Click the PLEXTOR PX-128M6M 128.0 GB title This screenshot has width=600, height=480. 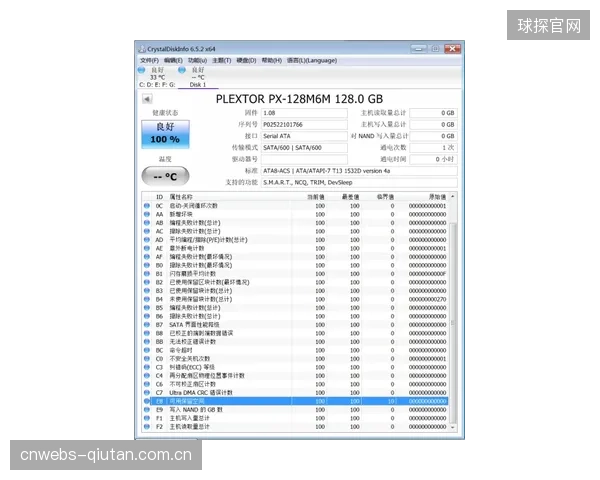pyautogui.click(x=299, y=99)
